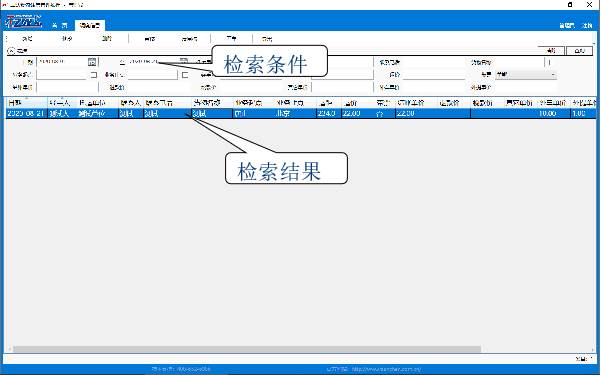Switch to the home tab in blue header
Viewport: 601px width, 376px height.
(60, 25)
